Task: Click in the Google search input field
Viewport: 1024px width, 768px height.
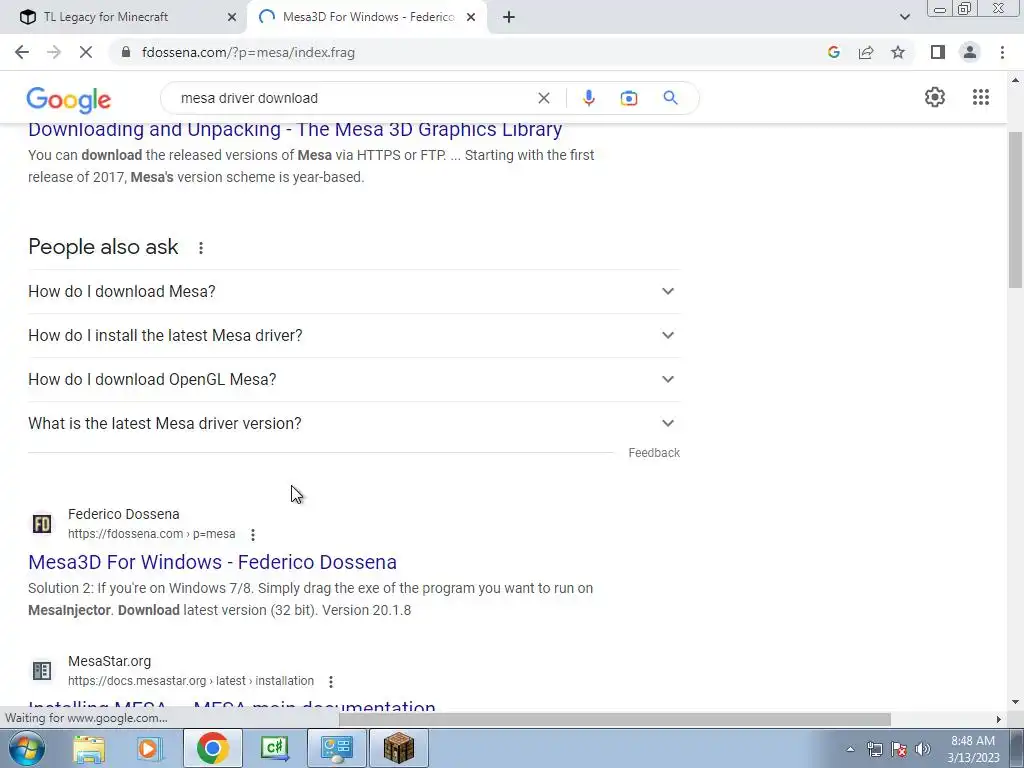Action: pos(353,98)
